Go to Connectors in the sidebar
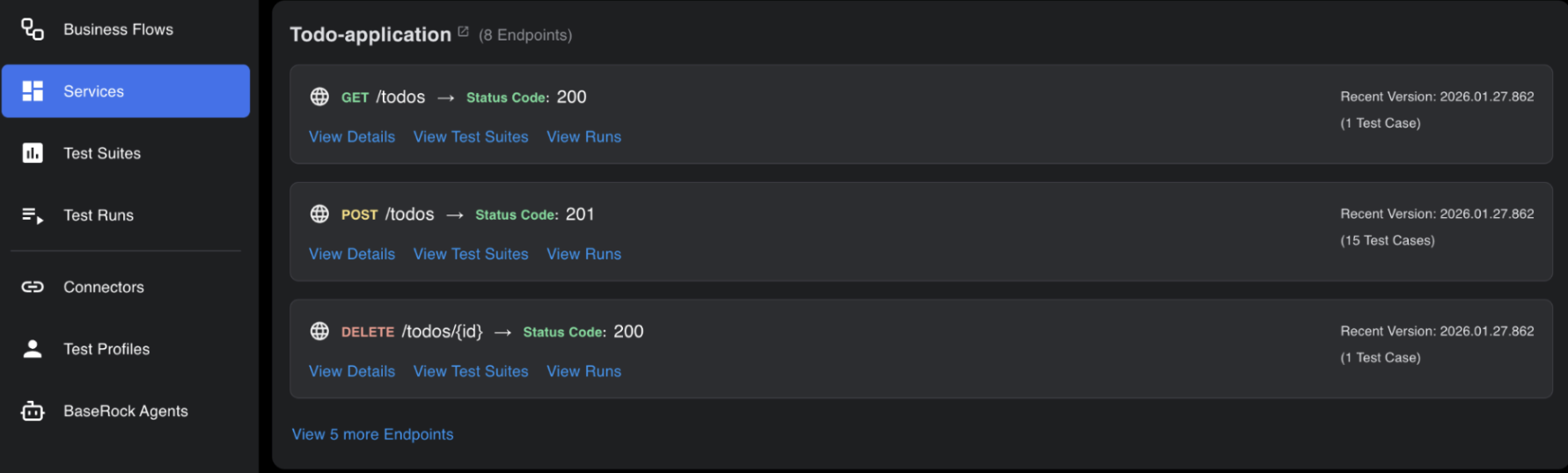 pos(104,287)
